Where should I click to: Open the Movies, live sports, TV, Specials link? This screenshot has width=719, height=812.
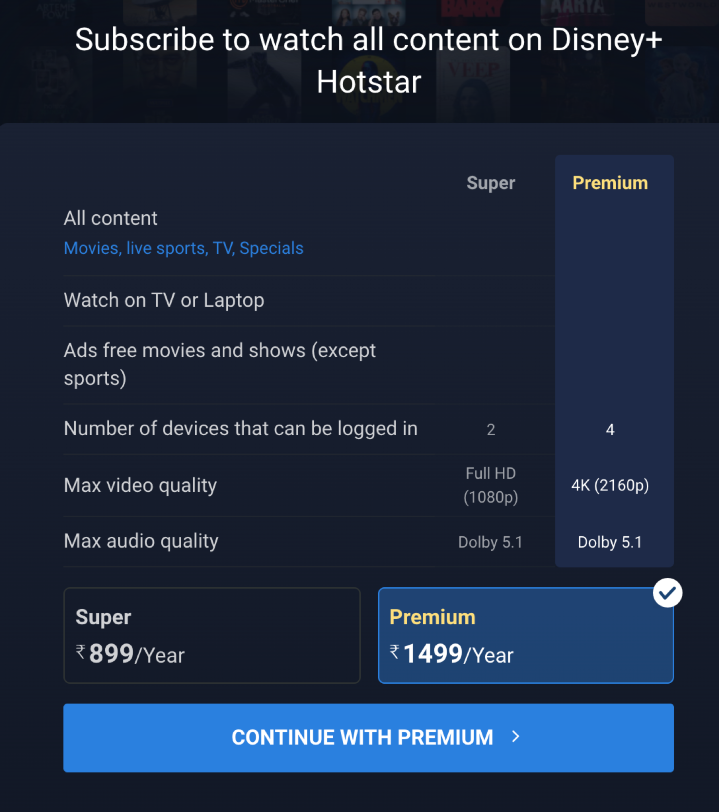tap(183, 248)
